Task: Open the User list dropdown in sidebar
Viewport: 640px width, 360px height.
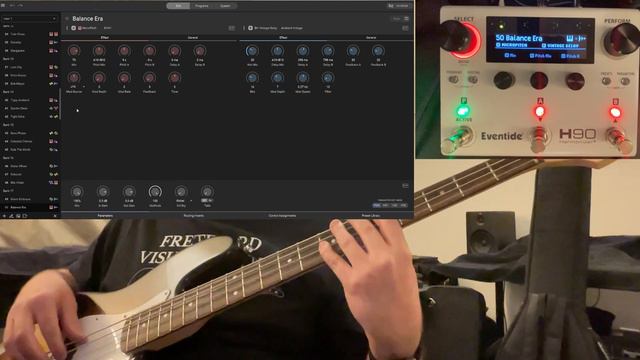Action: click(x=29, y=19)
